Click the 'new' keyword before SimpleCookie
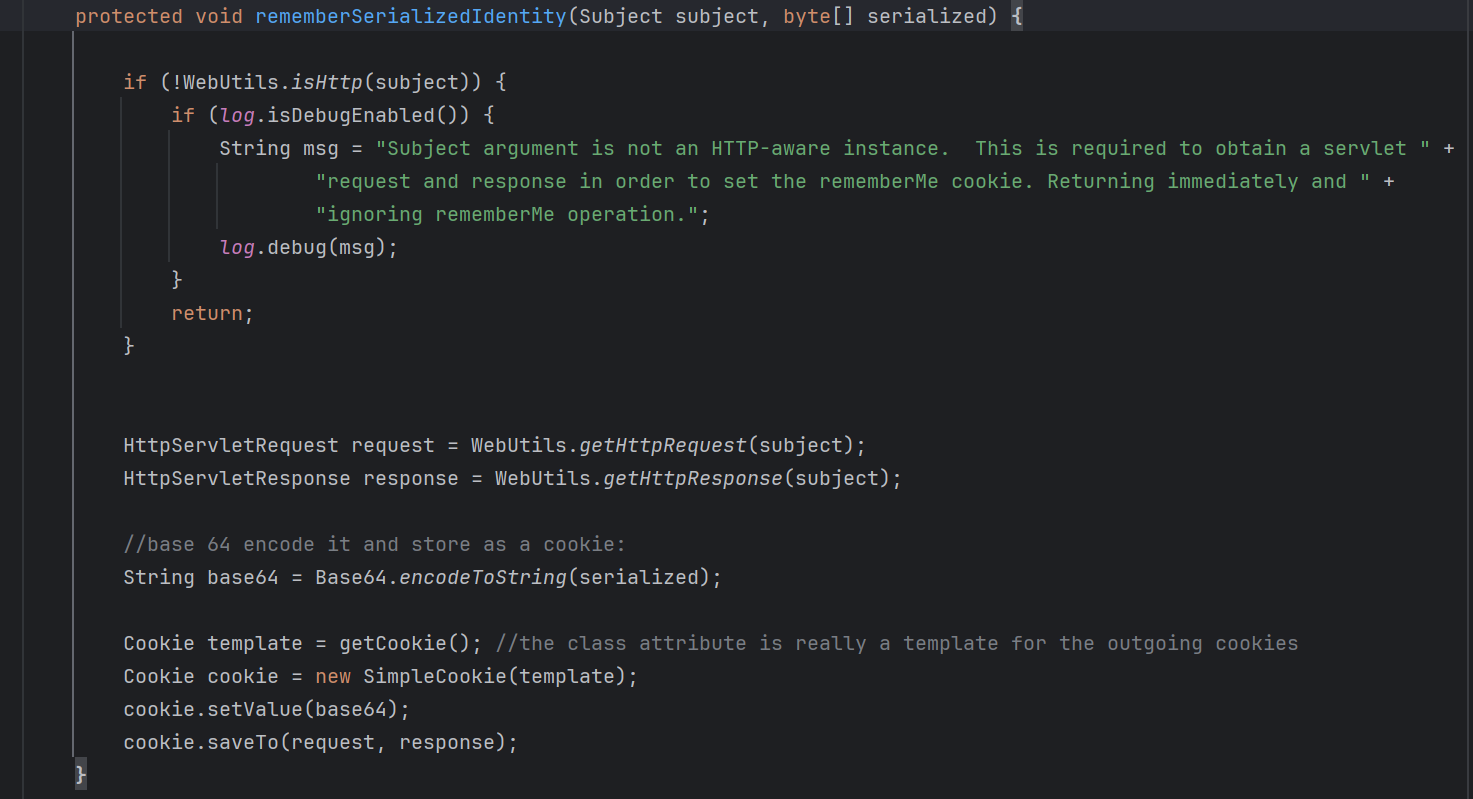 coord(333,676)
